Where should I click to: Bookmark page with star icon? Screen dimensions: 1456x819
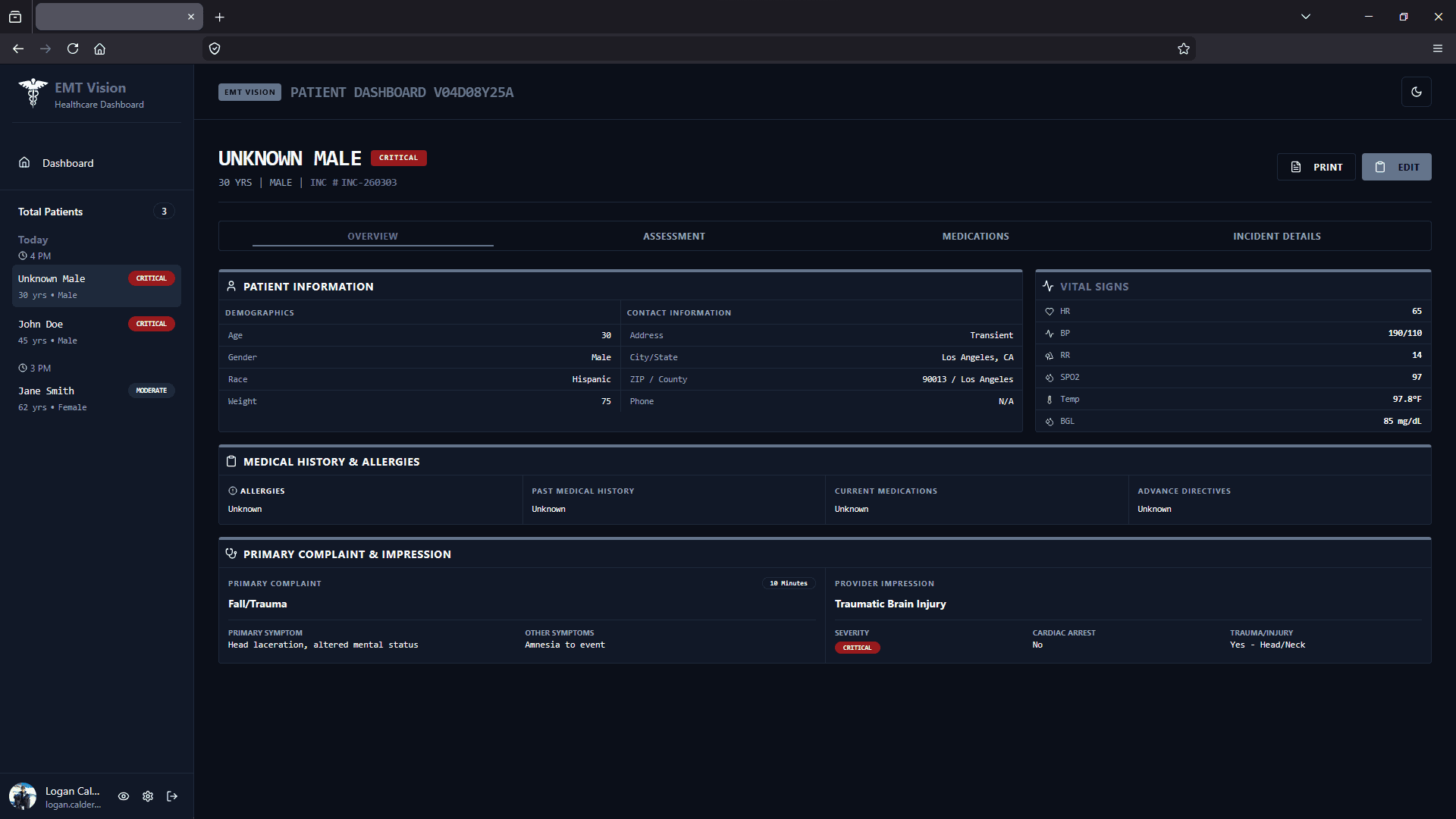[x=1183, y=49]
